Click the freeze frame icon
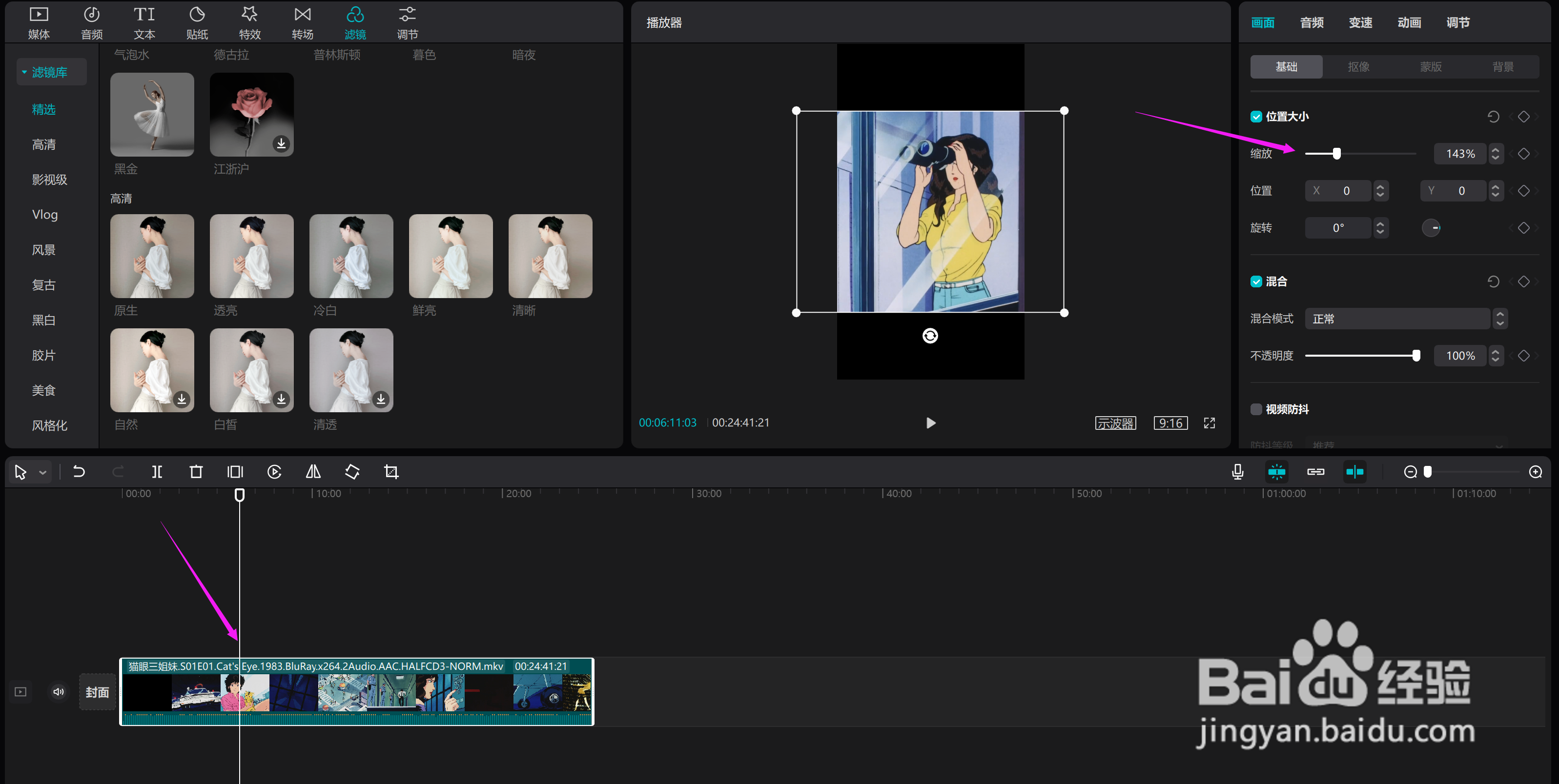The width and height of the screenshot is (1559, 784). (235, 472)
